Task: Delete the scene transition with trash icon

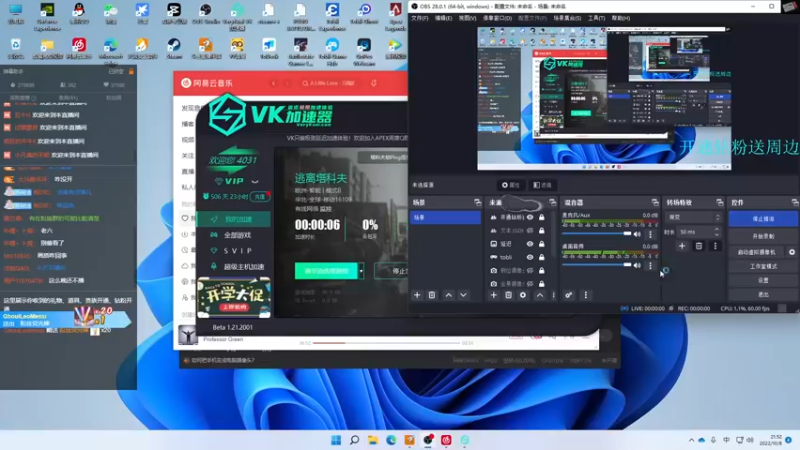Action: (x=699, y=246)
